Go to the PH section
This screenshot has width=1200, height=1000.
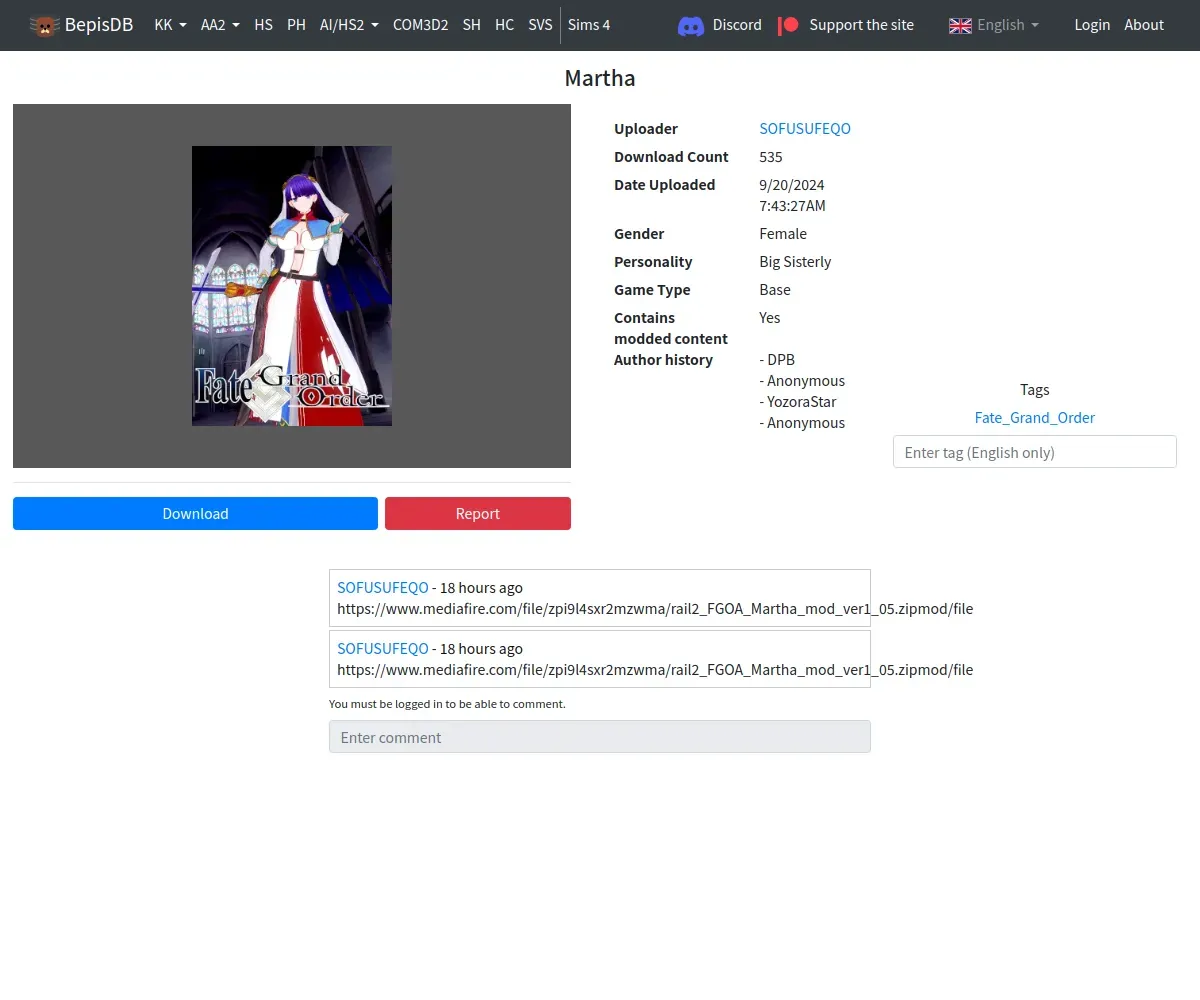(x=296, y=25)
